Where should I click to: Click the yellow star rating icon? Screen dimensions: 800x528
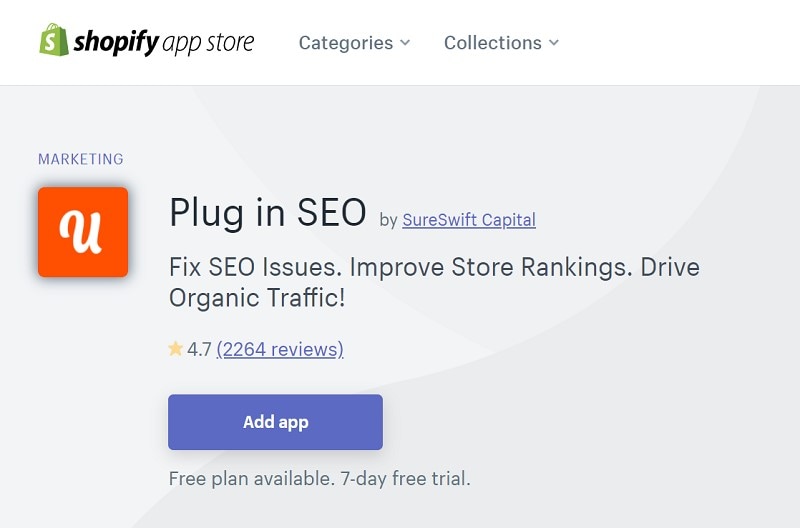176,349
